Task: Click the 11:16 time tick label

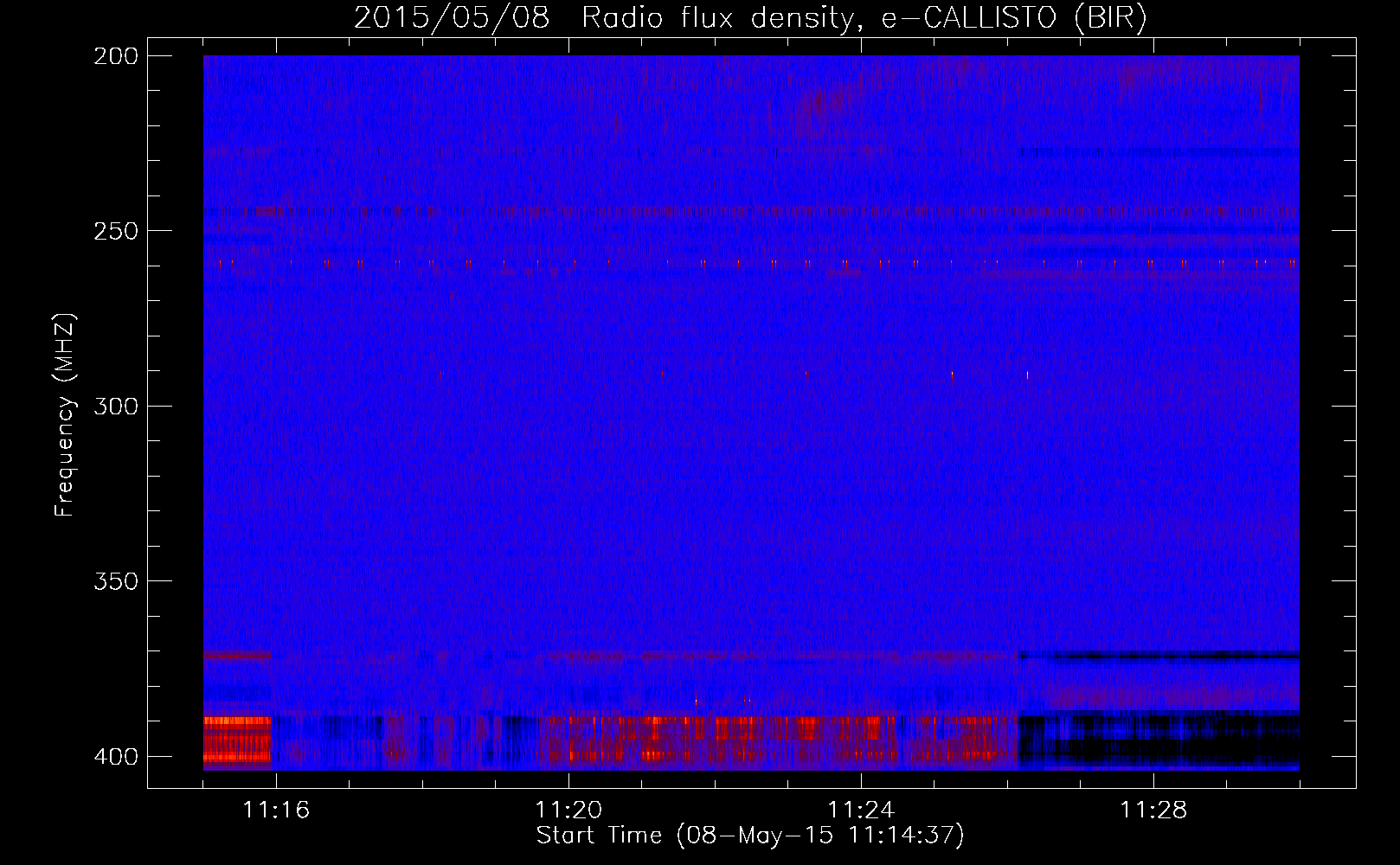Action: point(276,811)
